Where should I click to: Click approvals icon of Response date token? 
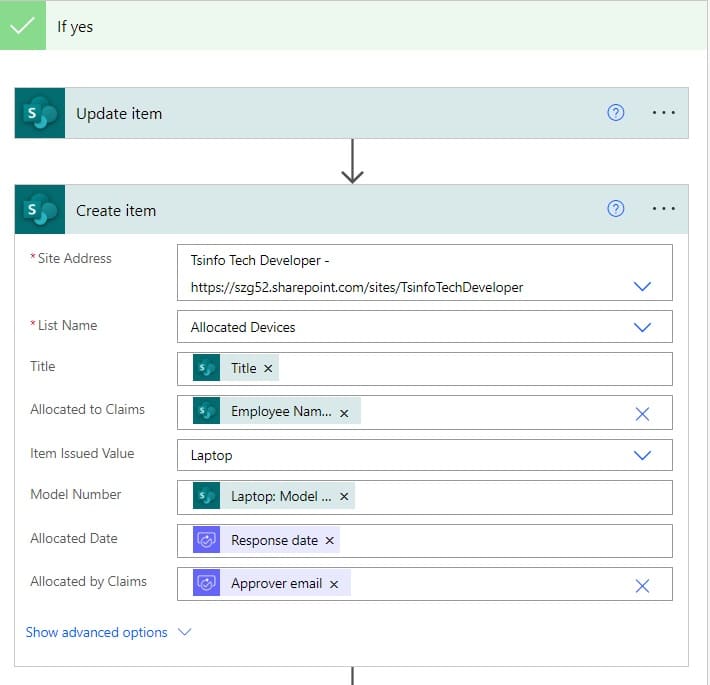coord(206,539)
